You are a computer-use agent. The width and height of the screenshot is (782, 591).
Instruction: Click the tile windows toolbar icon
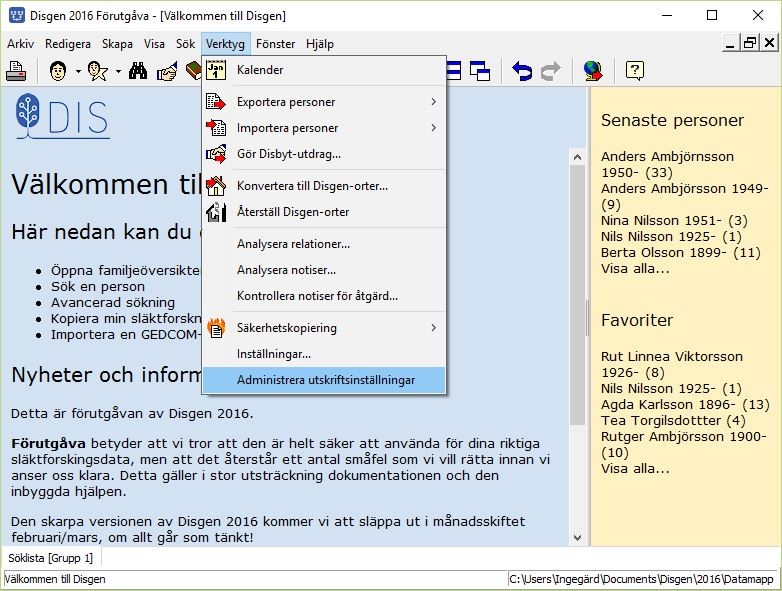point(454,71)
